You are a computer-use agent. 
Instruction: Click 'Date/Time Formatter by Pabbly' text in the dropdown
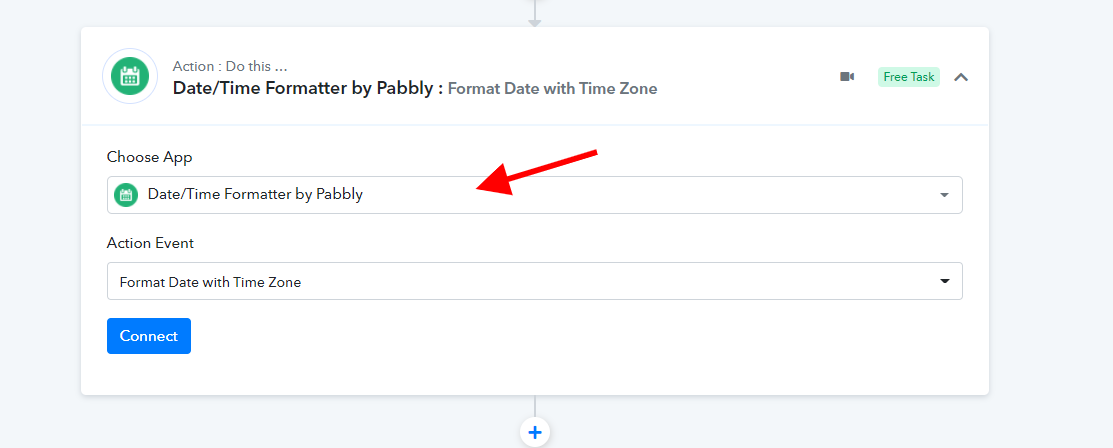tap(256, 195)
